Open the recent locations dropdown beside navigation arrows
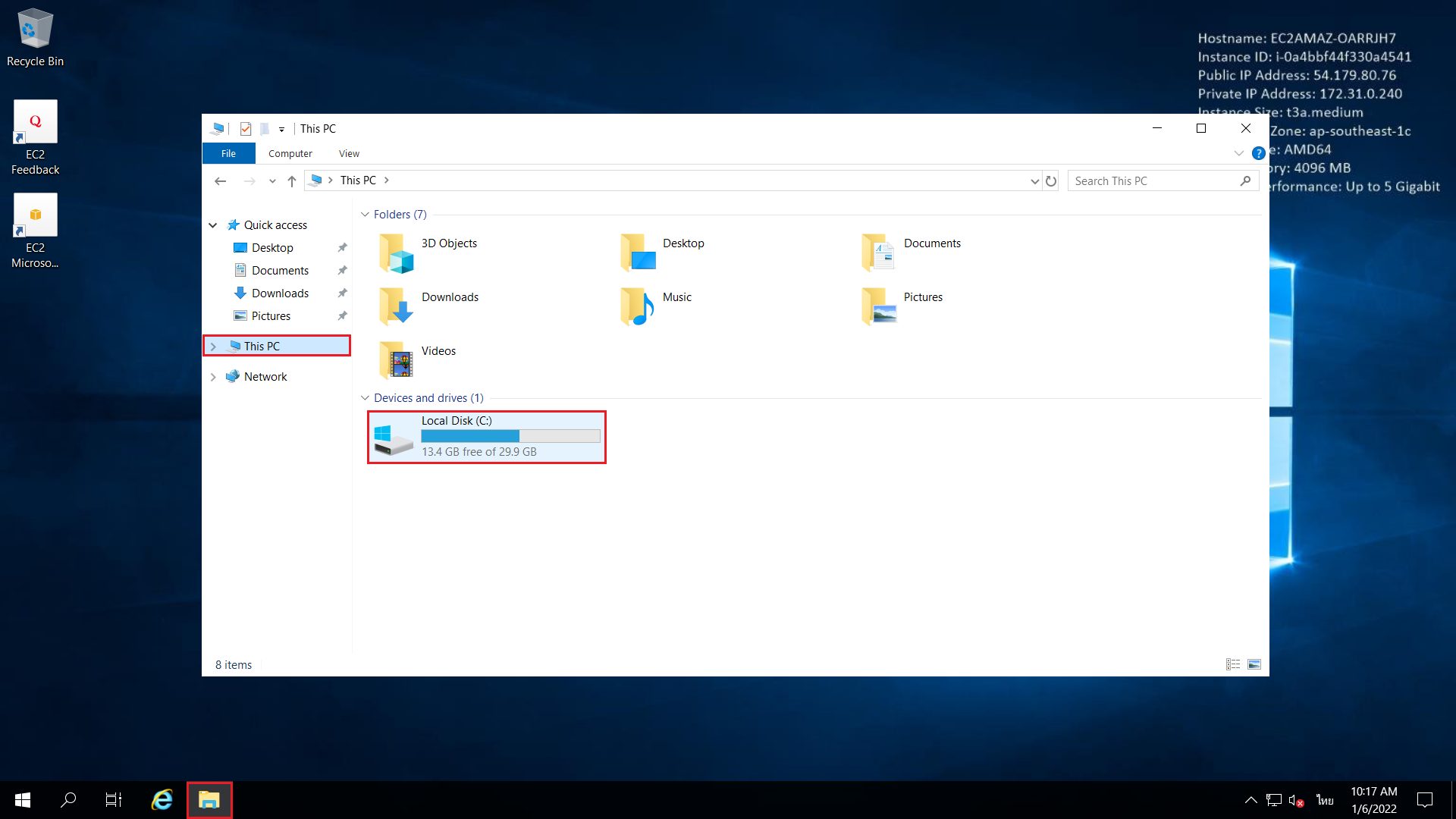 (271, 180)
